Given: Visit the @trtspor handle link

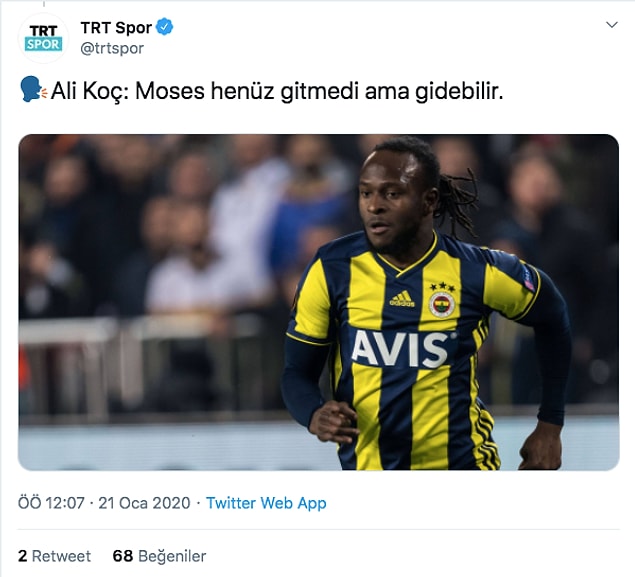Looking at the screenshot, I should 112,49.
